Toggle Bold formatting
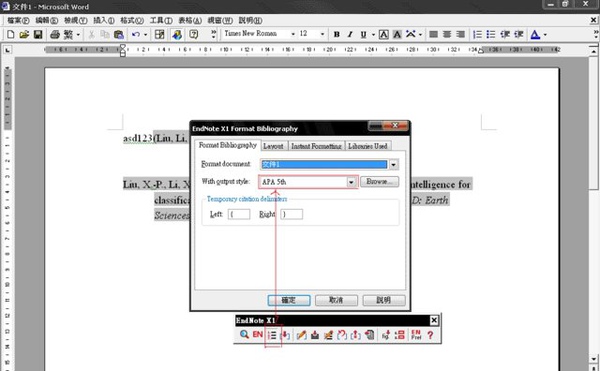The width and height of the screenshot is (600, 371). pos(337,34)
